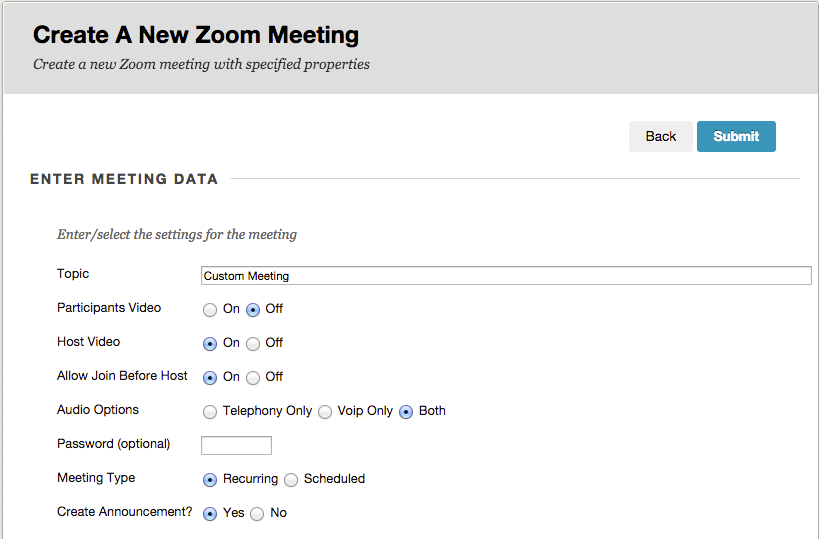
Task: Select Both for Audio Options
Action: (x=406, y=412)
